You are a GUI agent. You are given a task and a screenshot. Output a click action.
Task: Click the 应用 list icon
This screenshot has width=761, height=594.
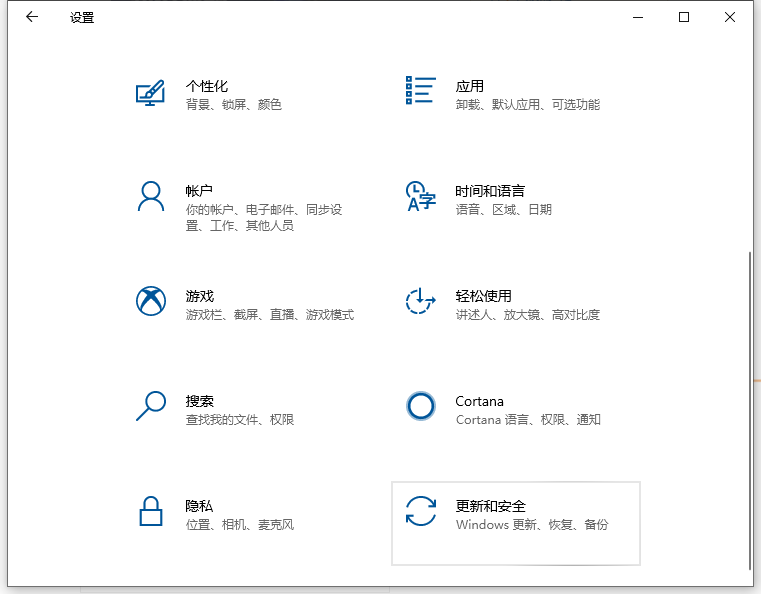coord(420,90)
